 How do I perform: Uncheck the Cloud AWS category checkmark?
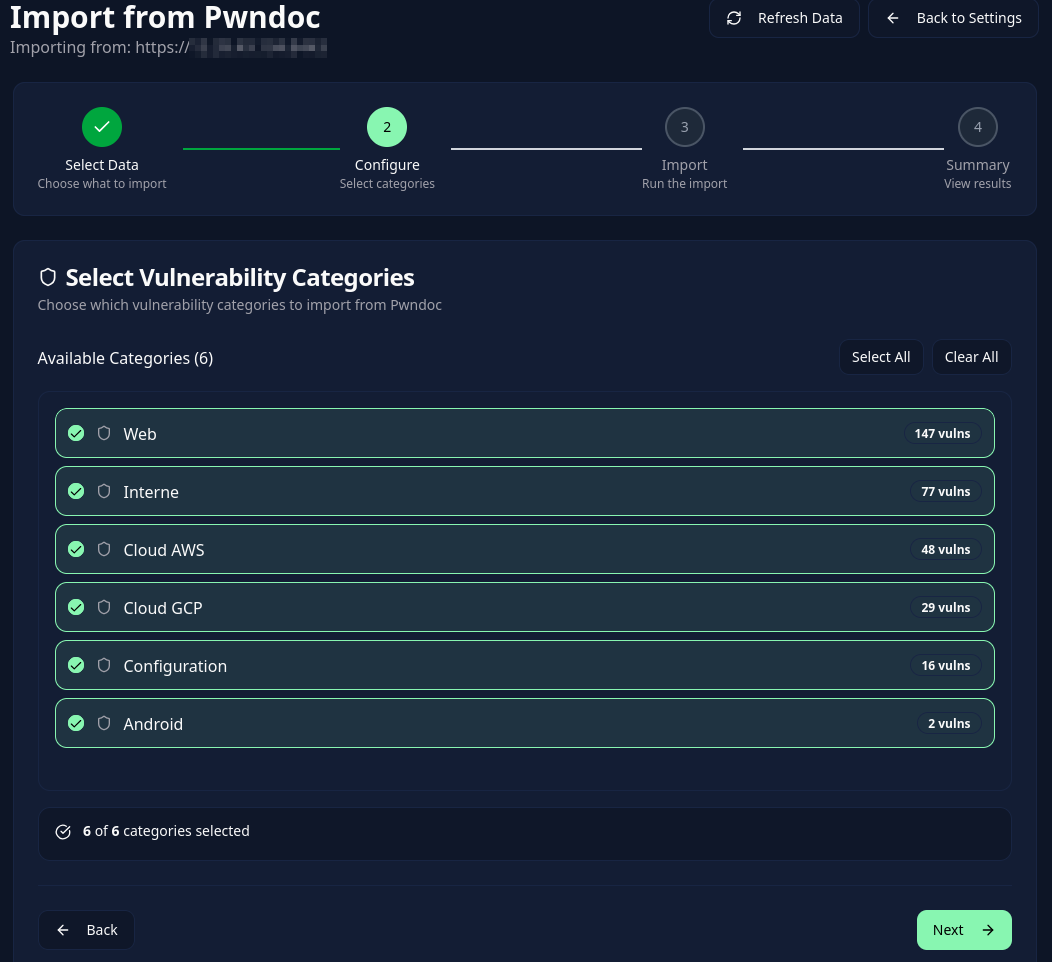76,549
